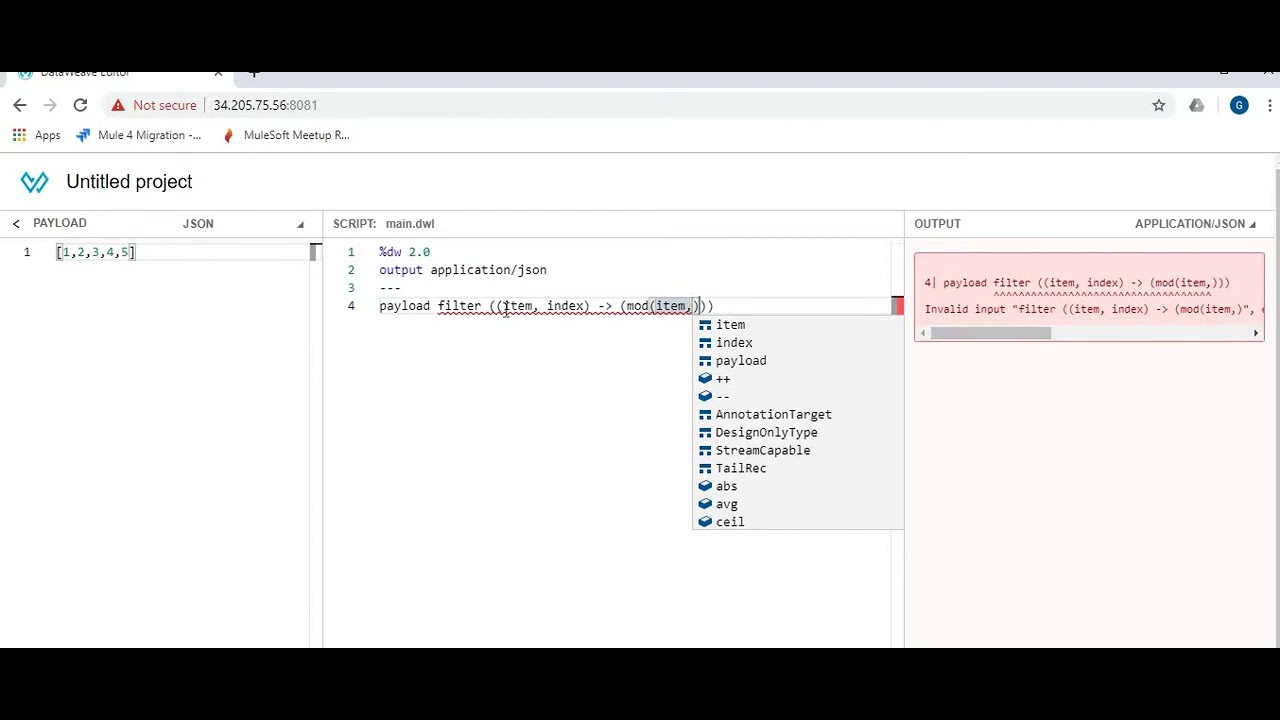Select '--' function suggestion
This screenshot has width=1280, height=720.
[x=797, y=397]
